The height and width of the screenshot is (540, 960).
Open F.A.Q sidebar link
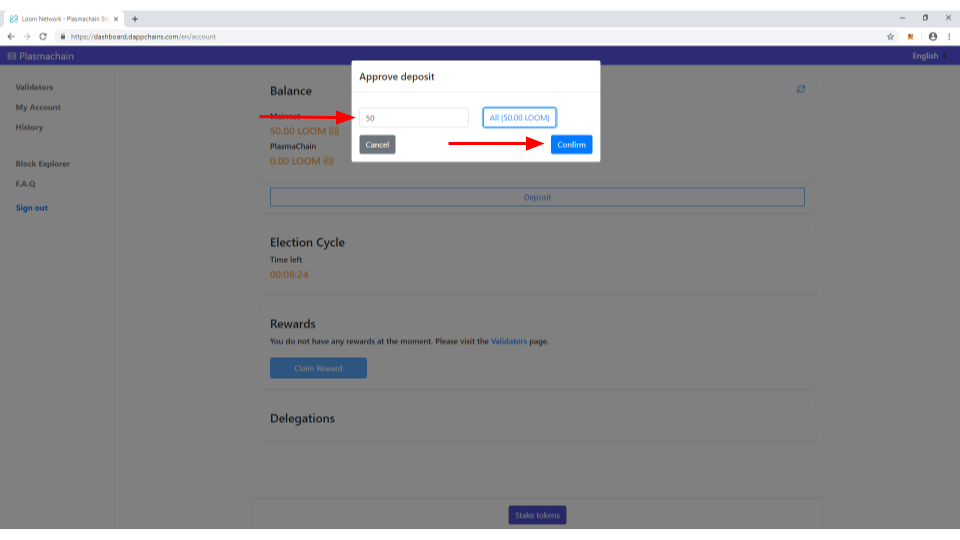coord(26,184)
